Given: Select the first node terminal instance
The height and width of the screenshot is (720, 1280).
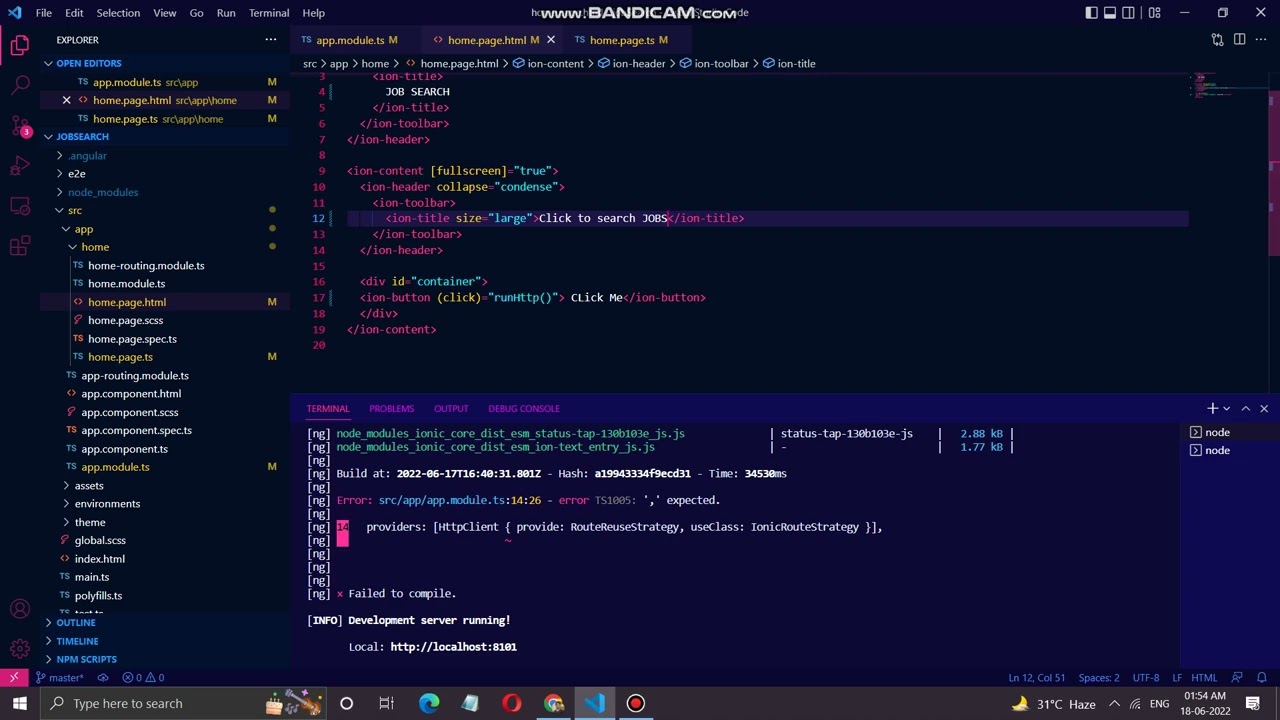Looking at the screenshot, I should coord(1217,432).
